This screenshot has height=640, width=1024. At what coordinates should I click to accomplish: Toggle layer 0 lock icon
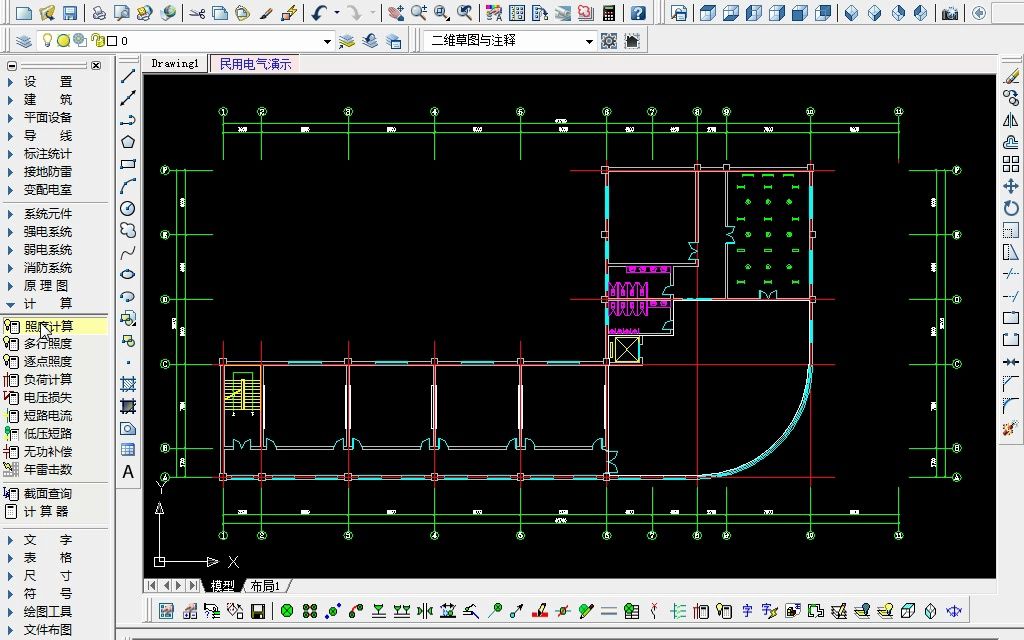97,40
